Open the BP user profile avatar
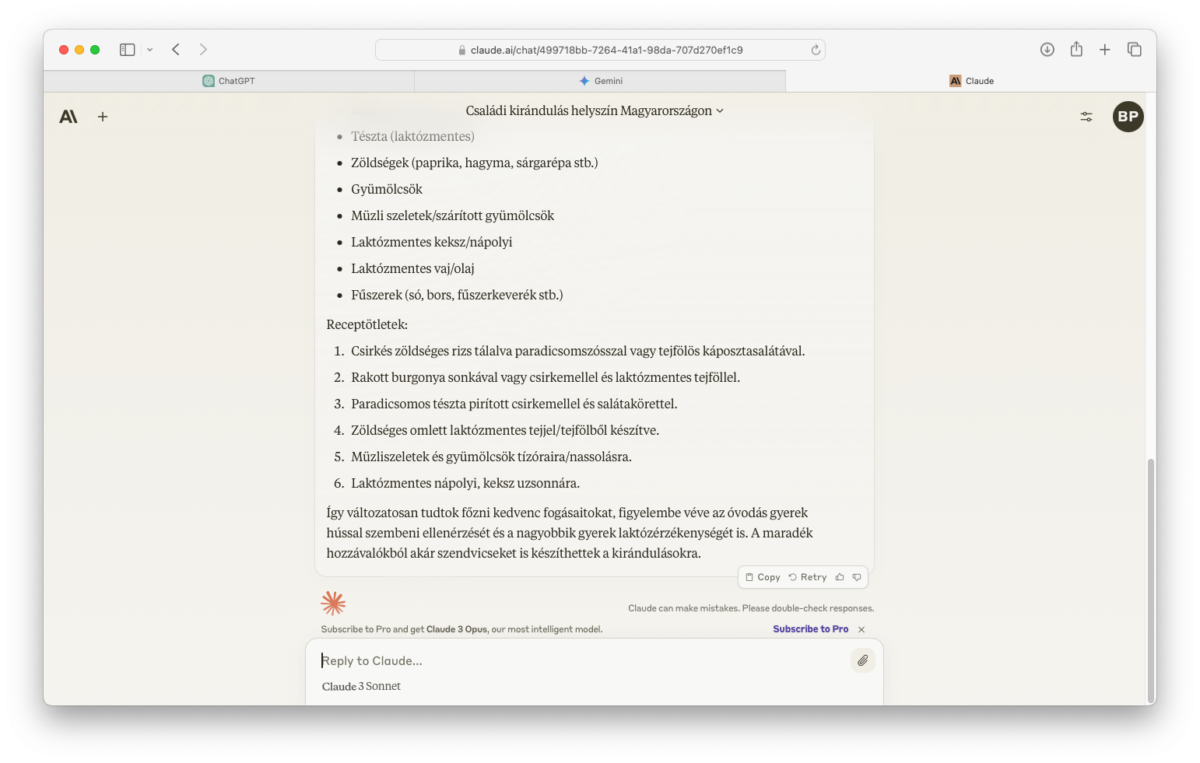1200x763 pixels. tap(1128, 117)
